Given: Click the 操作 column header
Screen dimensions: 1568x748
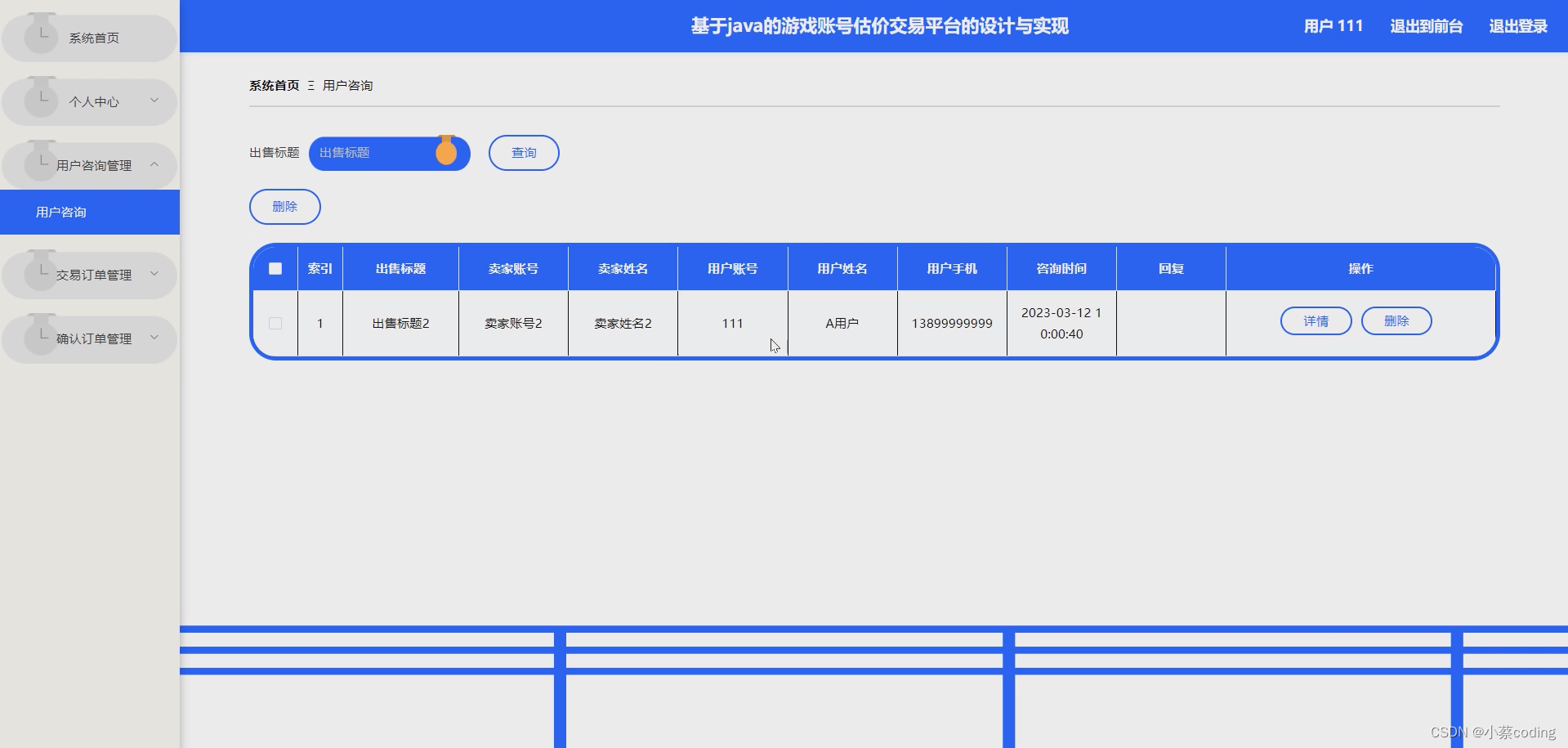Looking at the screenshot, I should 1360,268.
